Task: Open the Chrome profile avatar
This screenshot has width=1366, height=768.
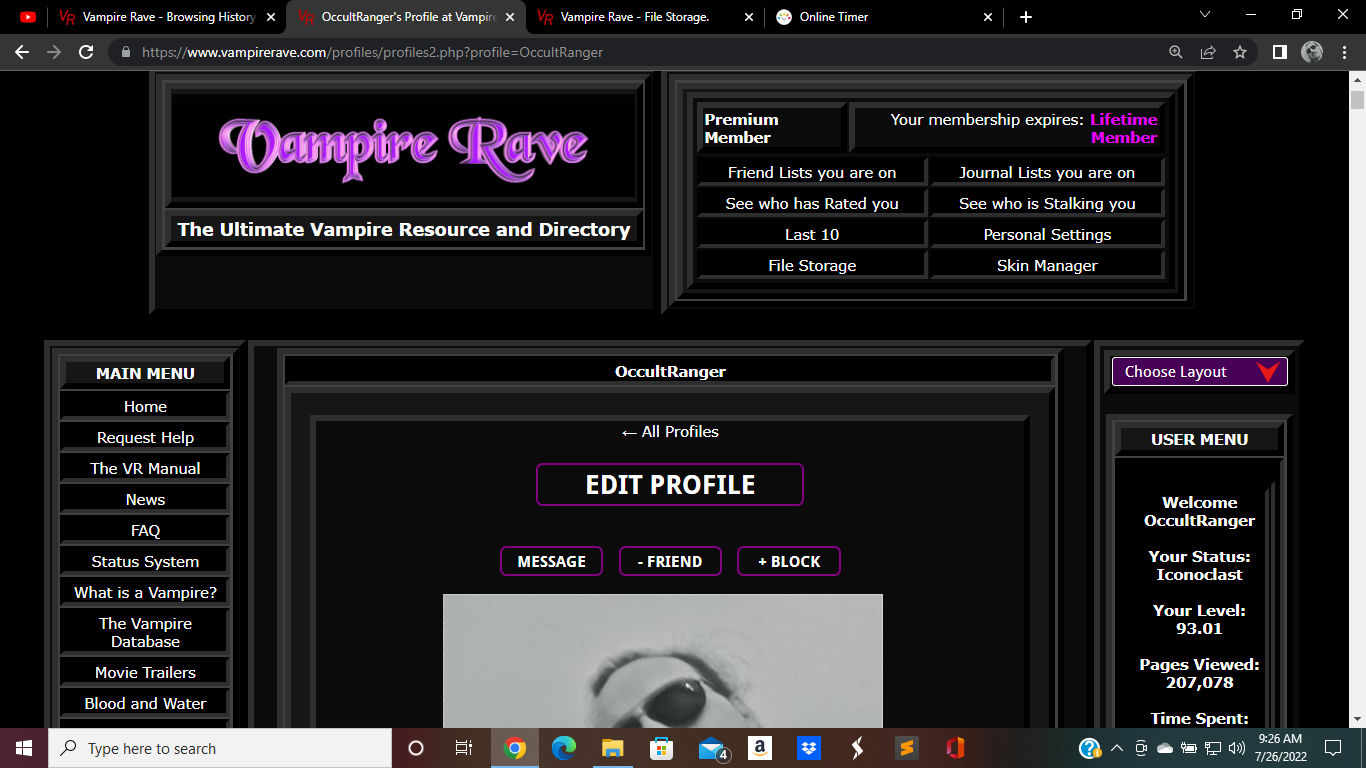Action: pyautogui.click(x=1312, y=52)
